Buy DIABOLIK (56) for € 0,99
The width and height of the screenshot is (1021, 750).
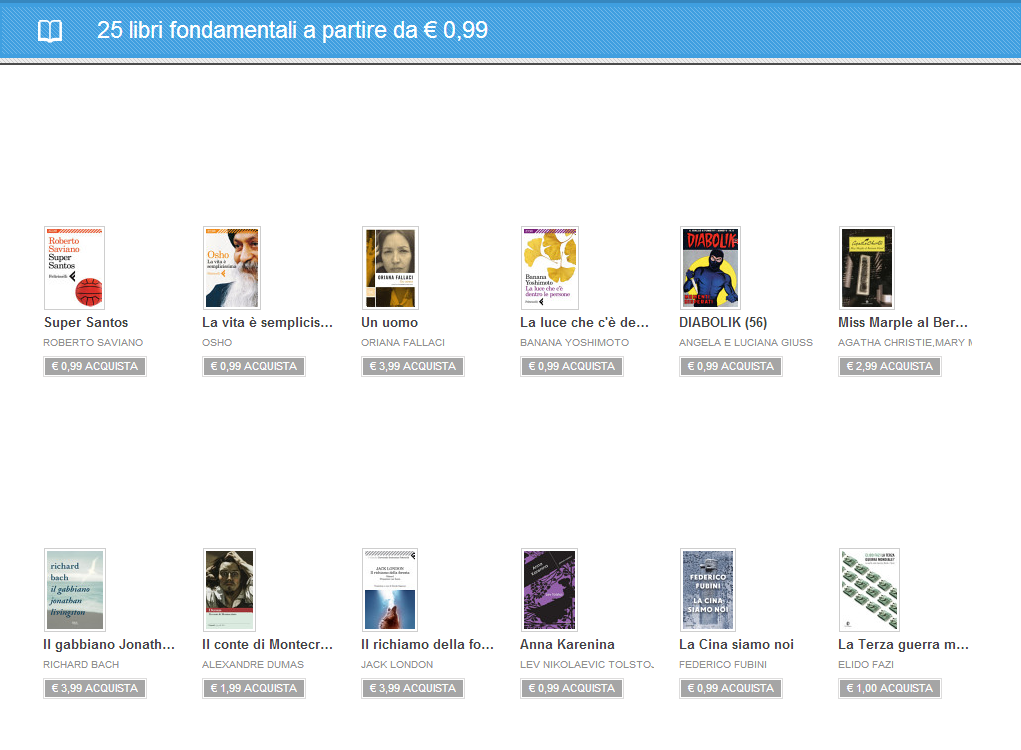point(731,367)
